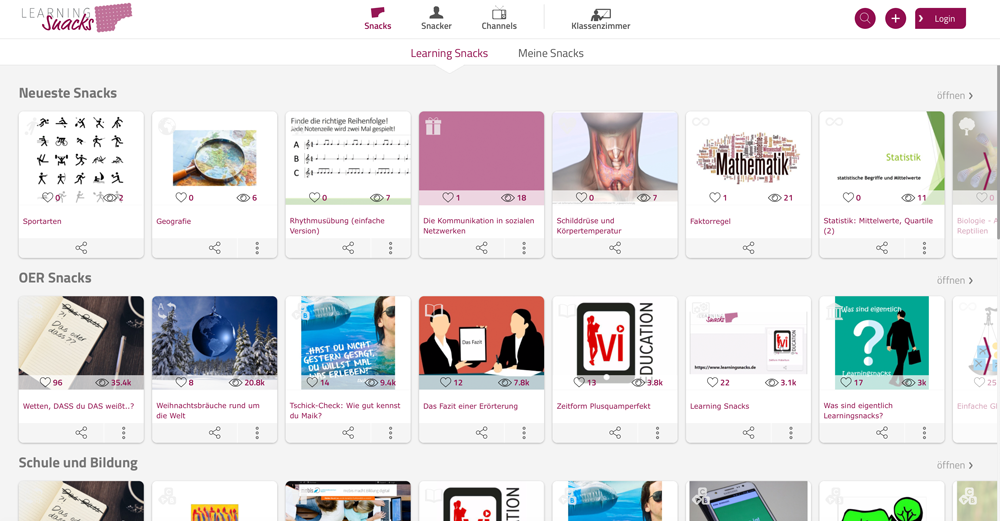Screen dimensions: 1000x521
Task: Share Die Kommunikation in sozialen Netzwerken snack
Action: [x=482, y=248]
